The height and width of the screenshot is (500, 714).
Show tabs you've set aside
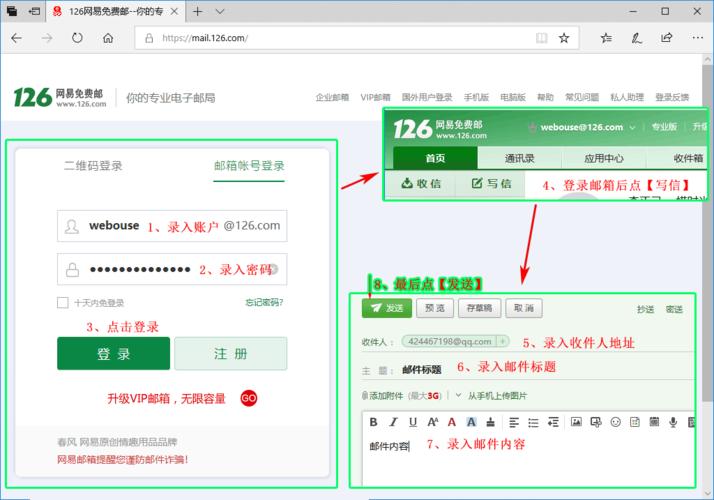pyautogui.click(x=12, y=11)
